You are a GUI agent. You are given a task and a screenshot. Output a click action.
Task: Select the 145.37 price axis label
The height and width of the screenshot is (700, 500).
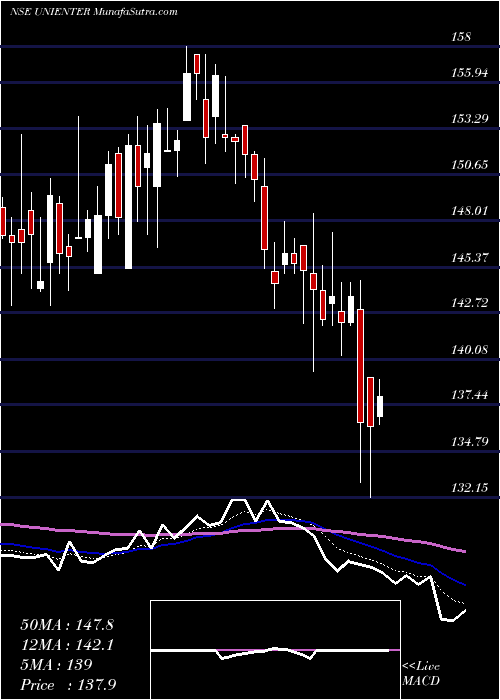[469, 257]
